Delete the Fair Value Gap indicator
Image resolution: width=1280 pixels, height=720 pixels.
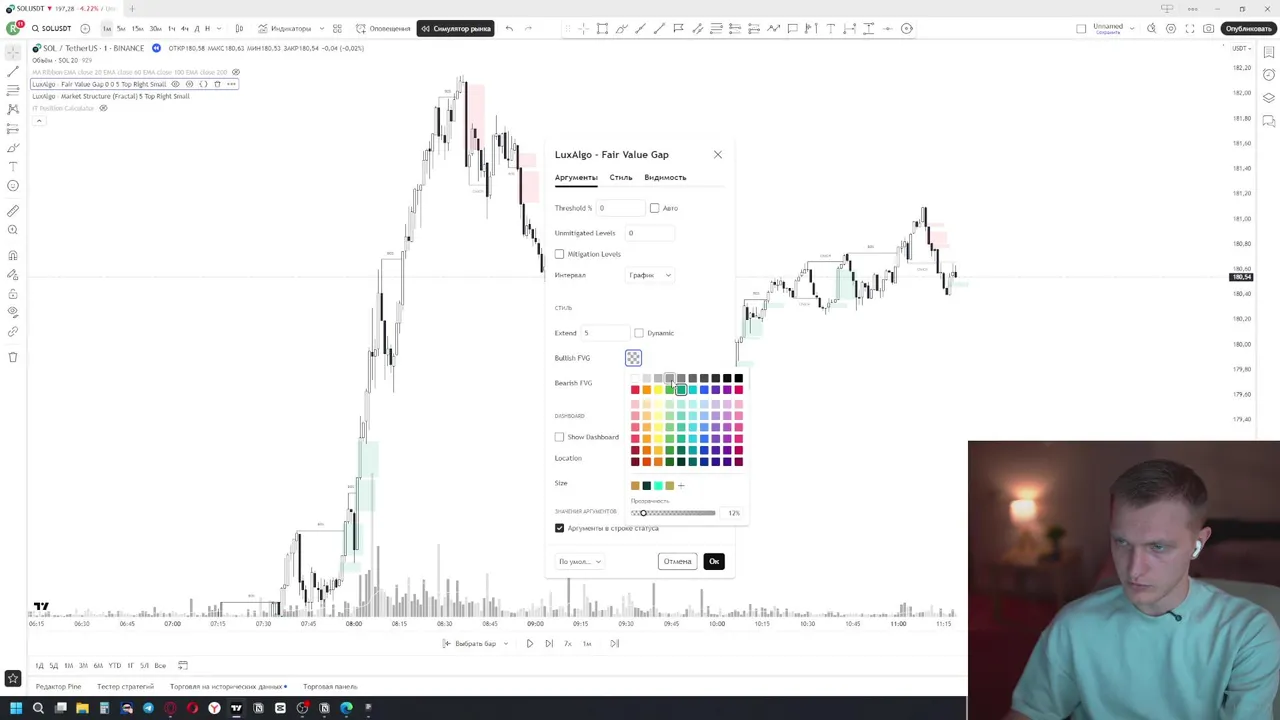[217, 84]
